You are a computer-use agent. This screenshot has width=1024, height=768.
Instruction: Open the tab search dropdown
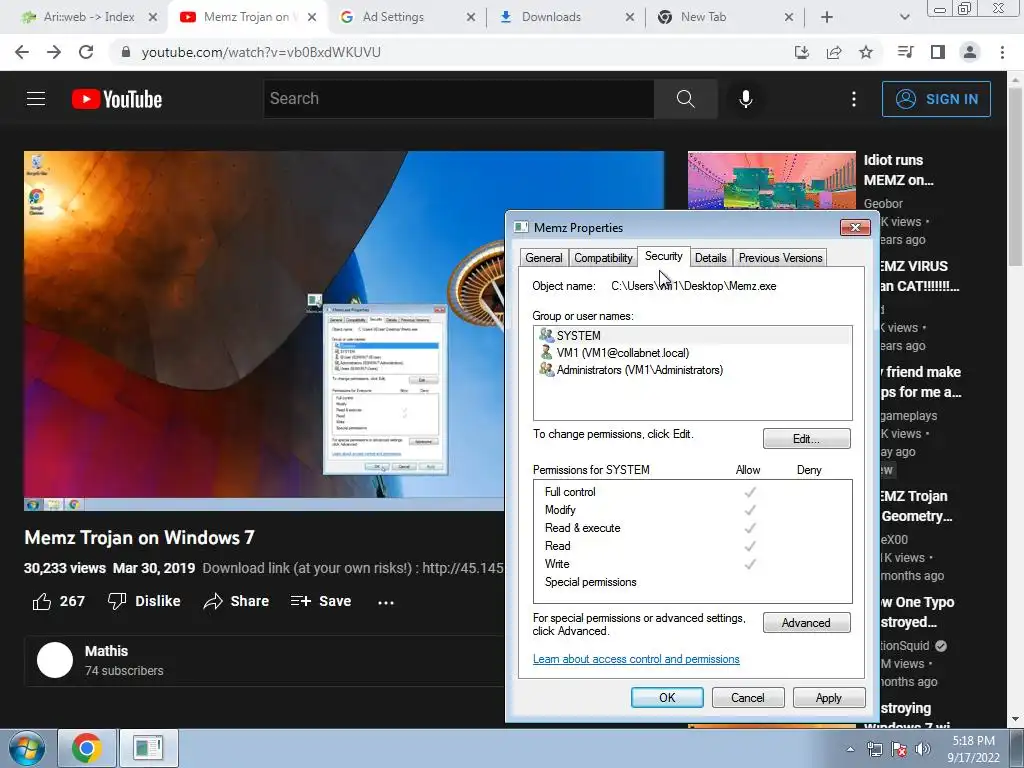coord(904,17)
